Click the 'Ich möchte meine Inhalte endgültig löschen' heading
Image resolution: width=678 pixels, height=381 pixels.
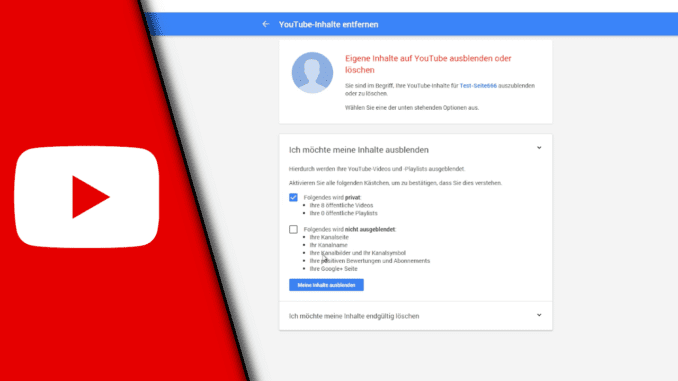354,316
